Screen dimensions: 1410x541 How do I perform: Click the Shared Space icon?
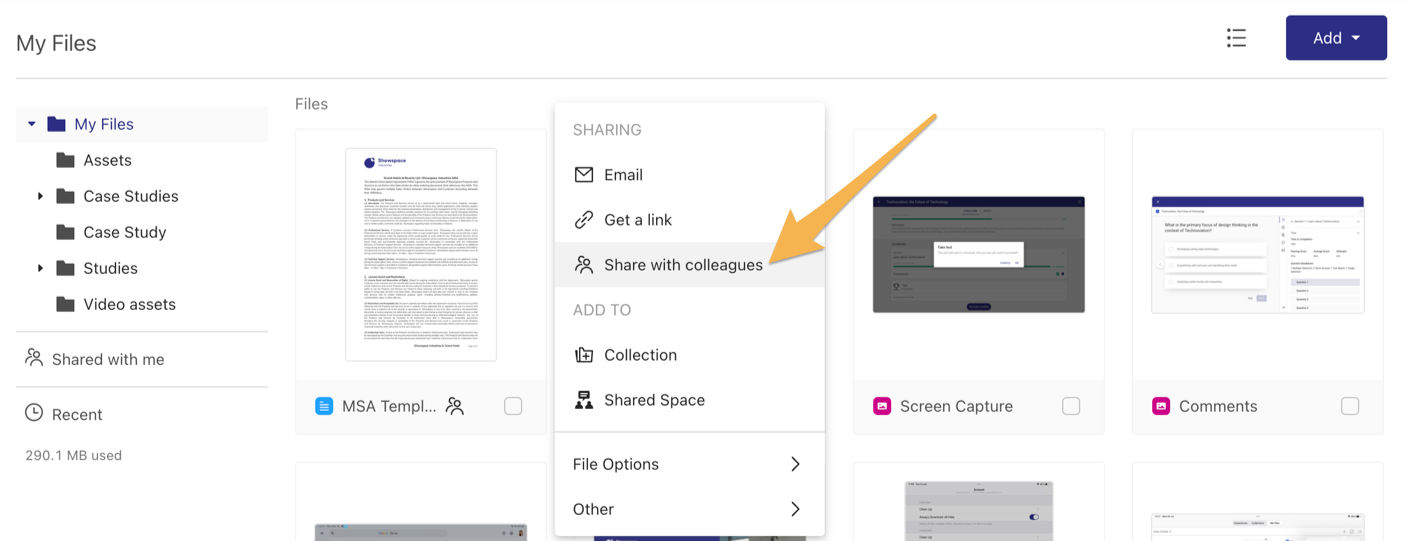pos(584,400)
